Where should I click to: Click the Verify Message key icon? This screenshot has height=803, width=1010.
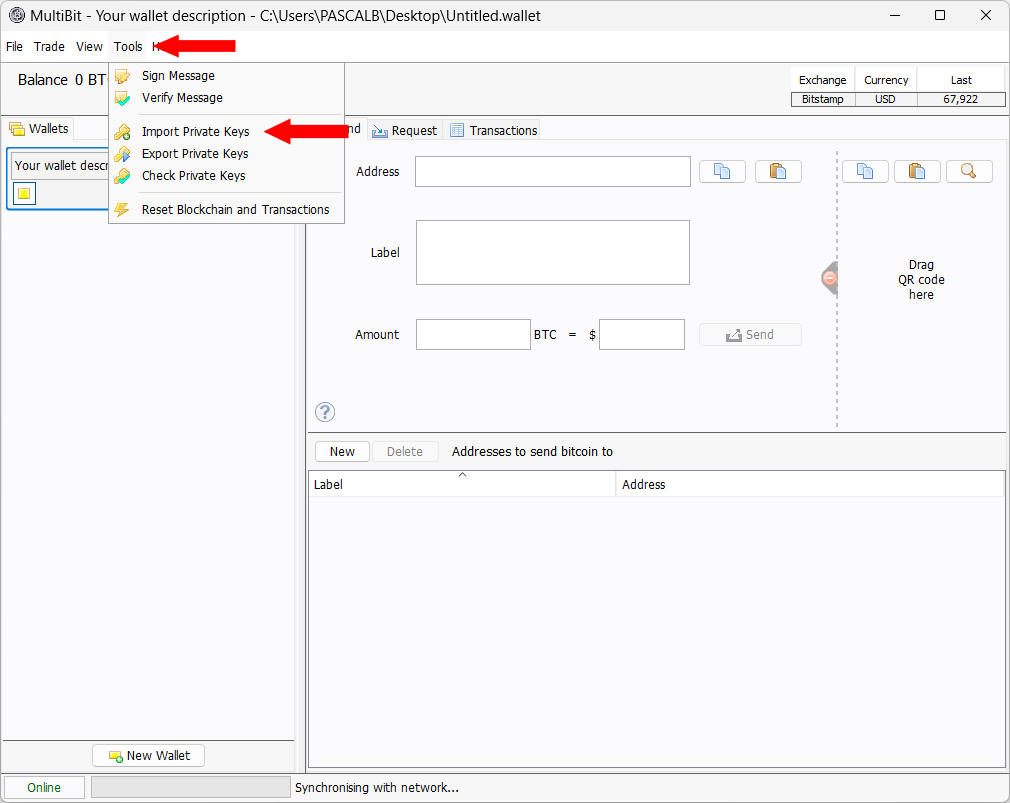click(x=123, y=97)
